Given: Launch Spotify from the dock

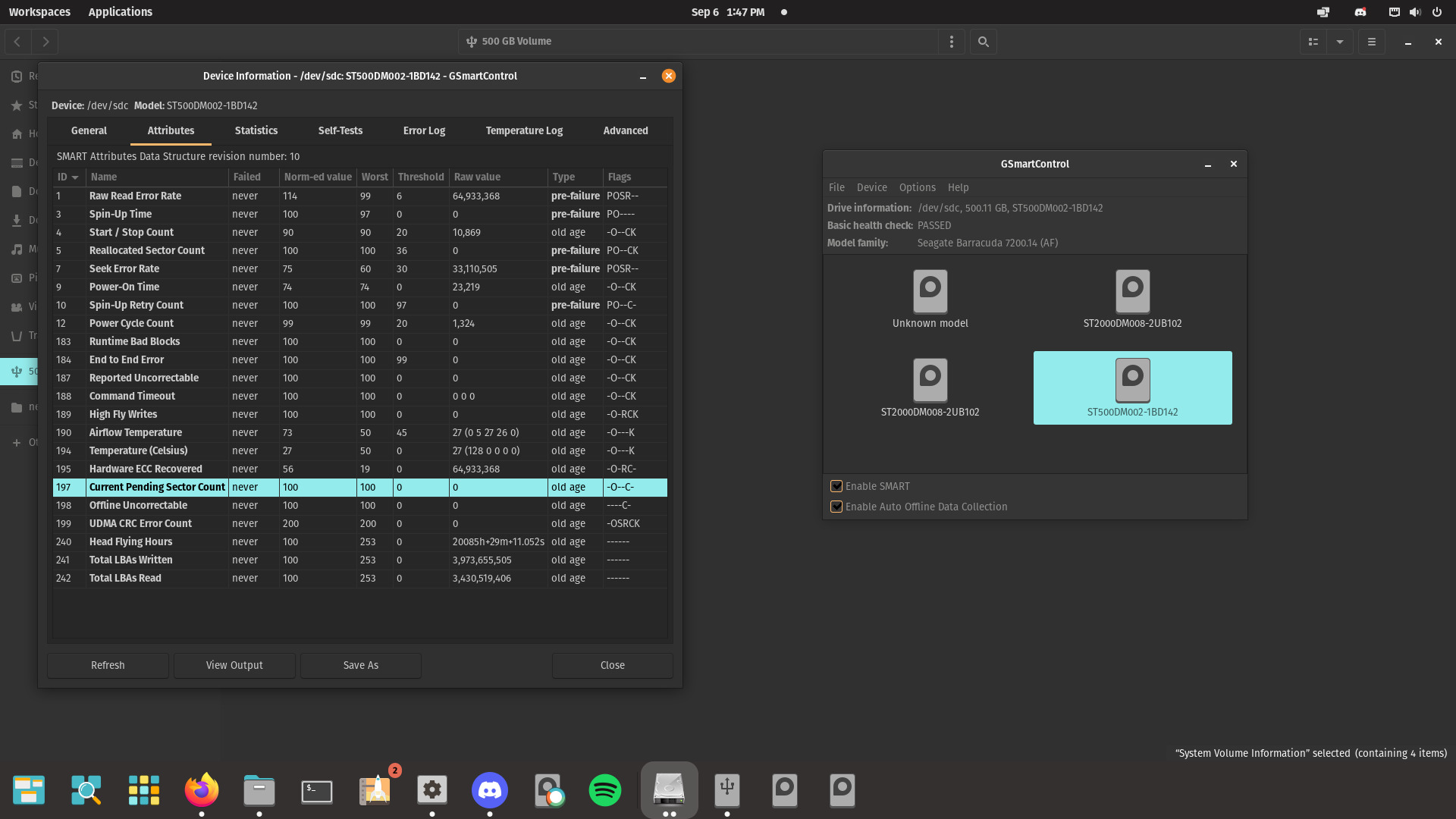Looking at the screenshot, I should [x=605, y=790].
